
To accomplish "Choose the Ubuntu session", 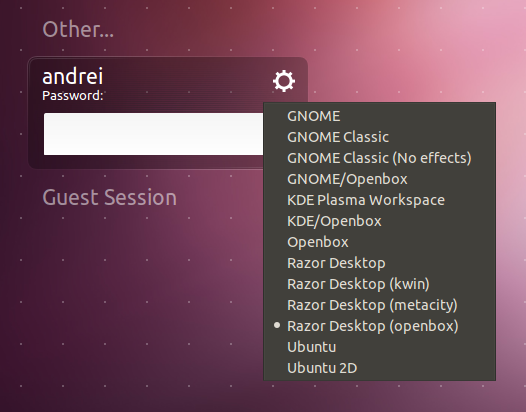I will [380, 347].
